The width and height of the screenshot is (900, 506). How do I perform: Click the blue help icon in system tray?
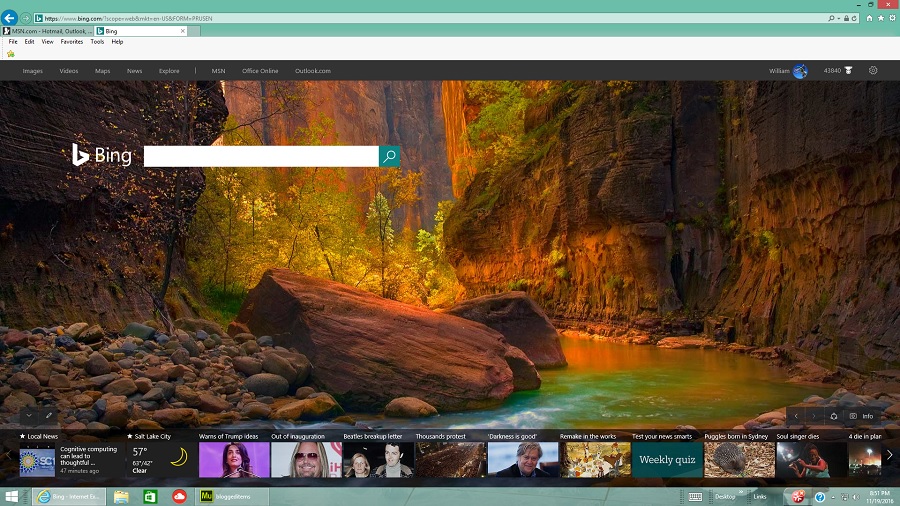(820, 497)
